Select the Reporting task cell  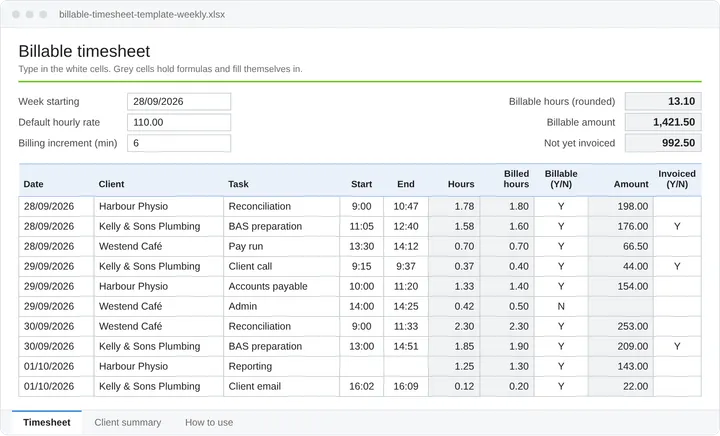pos(281,366)
